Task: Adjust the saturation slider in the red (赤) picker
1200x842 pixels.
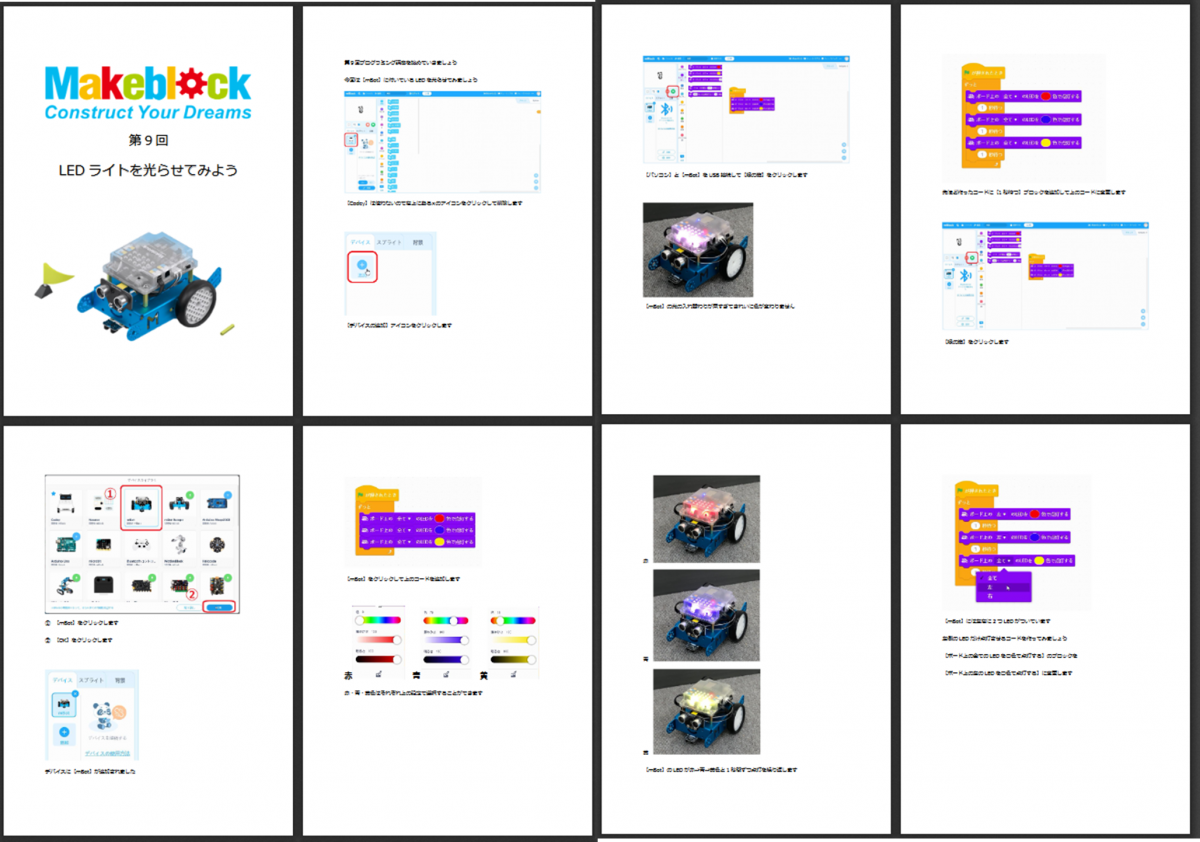Action: click(x=379, y=639)
